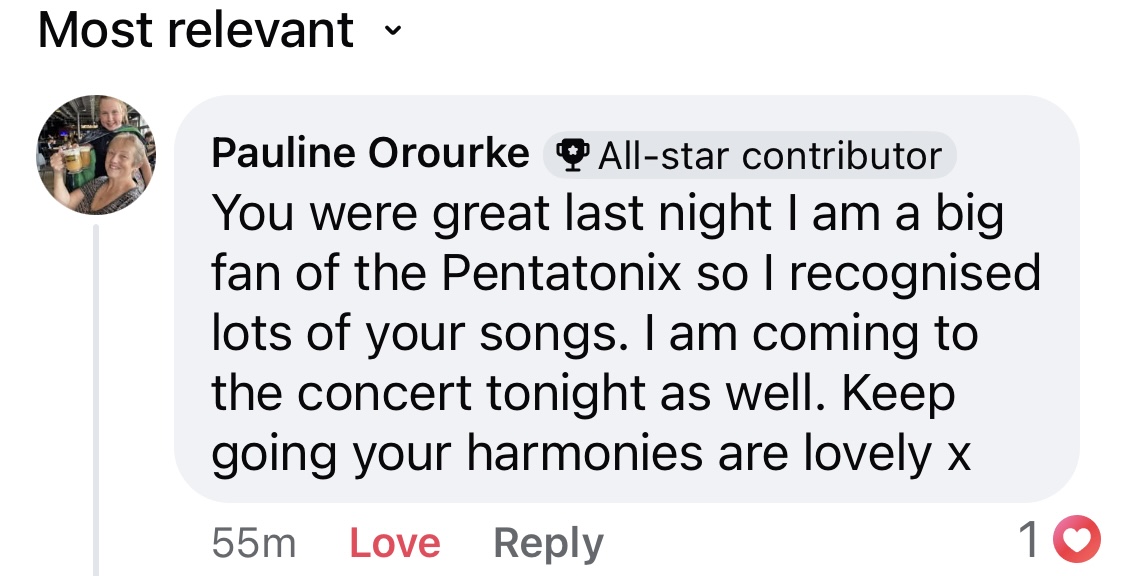Open the Most relevant sort dropdown
This screenshot has width=1125, height=576.
point(196,31)
